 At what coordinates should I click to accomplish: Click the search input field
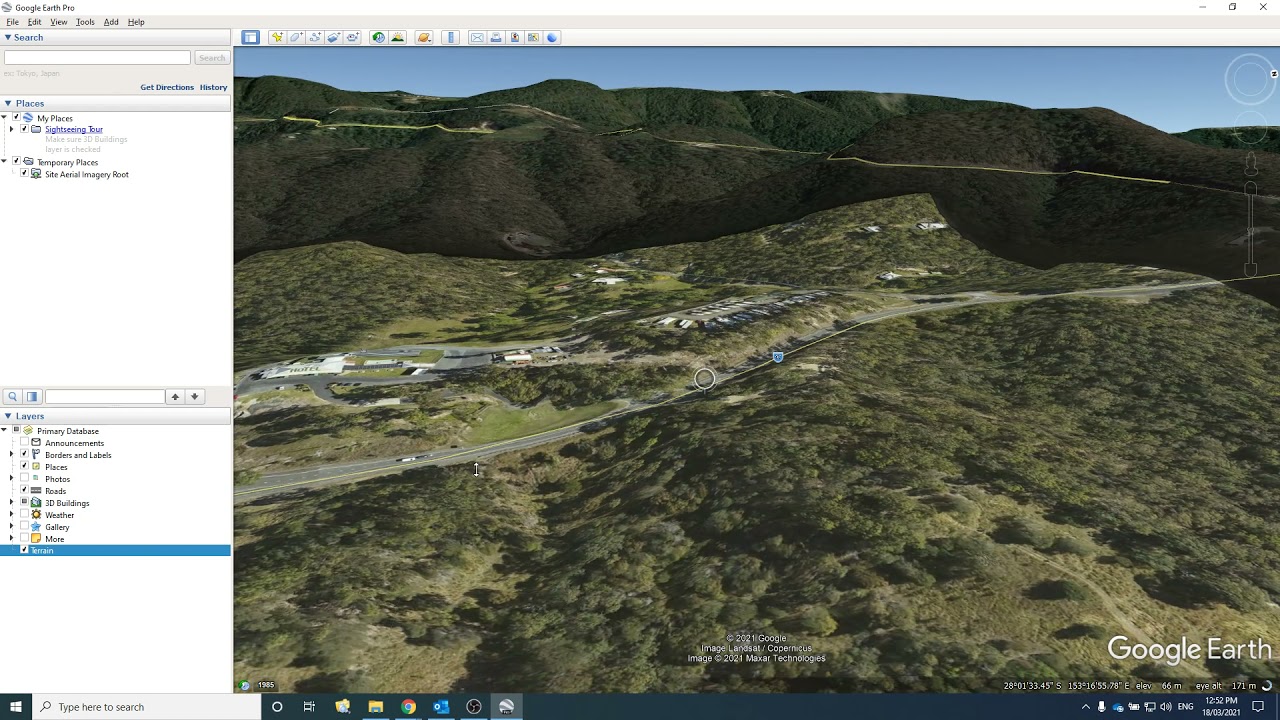[x=97, y=58]
